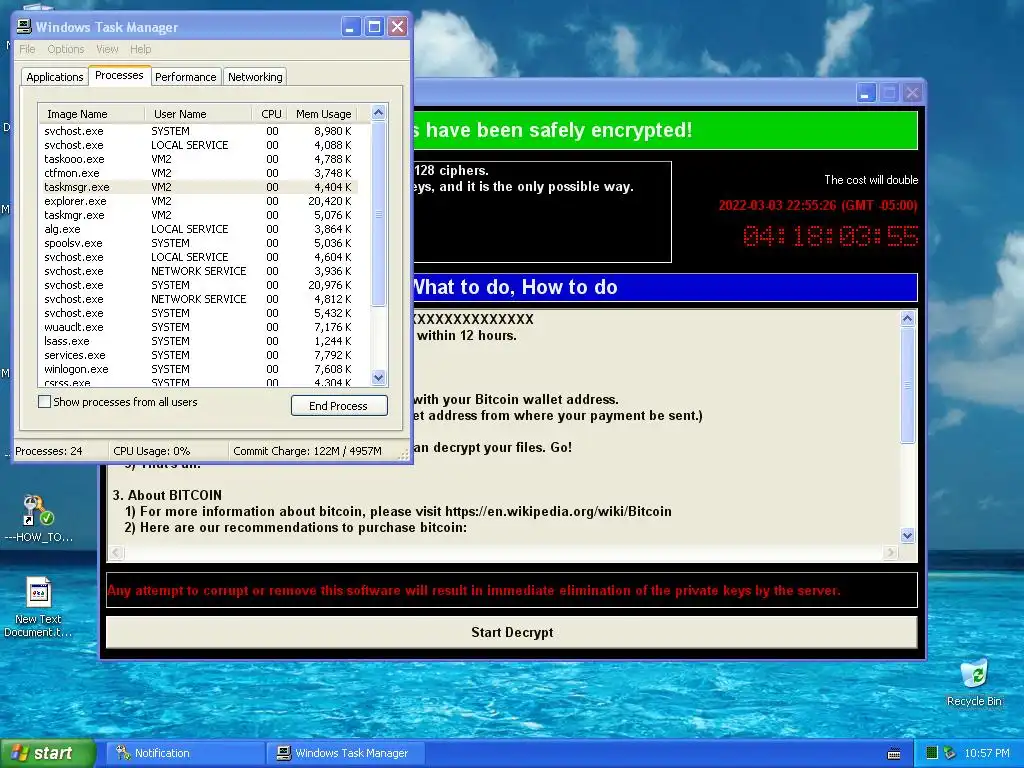
Task: Click the Wikipedia Bitcoin URL text
Action: pos(558,511)
